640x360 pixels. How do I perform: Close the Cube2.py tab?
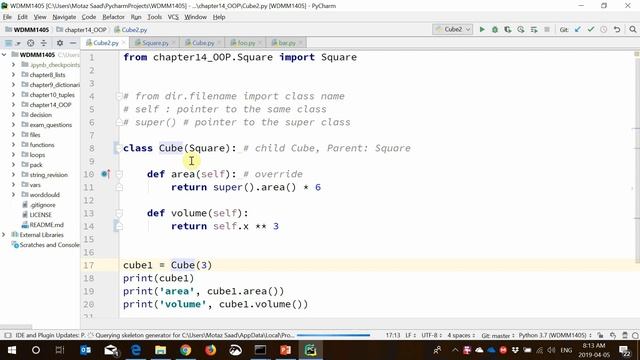point(124,43)
